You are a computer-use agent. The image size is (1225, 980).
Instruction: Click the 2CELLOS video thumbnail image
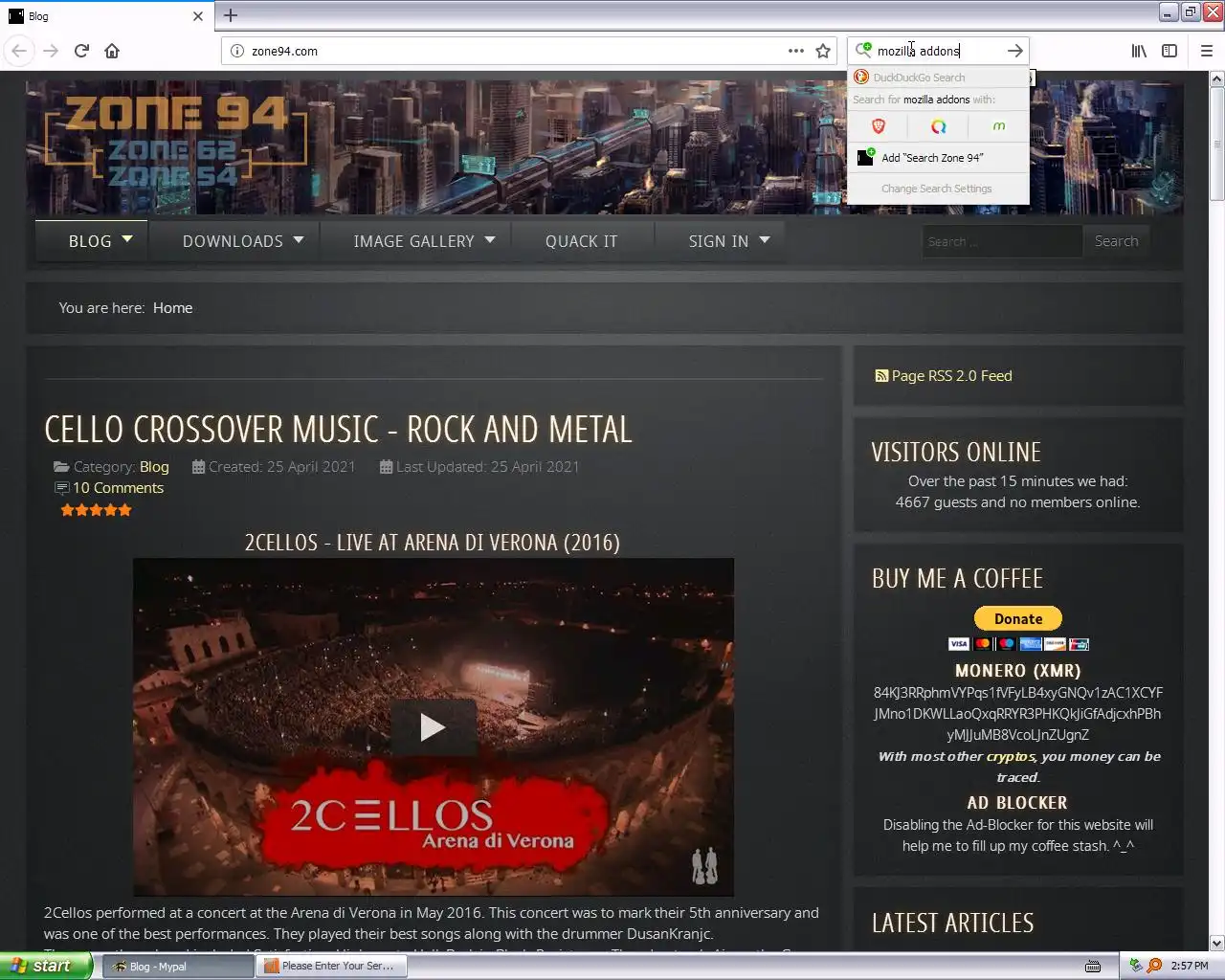pos(434,726)
